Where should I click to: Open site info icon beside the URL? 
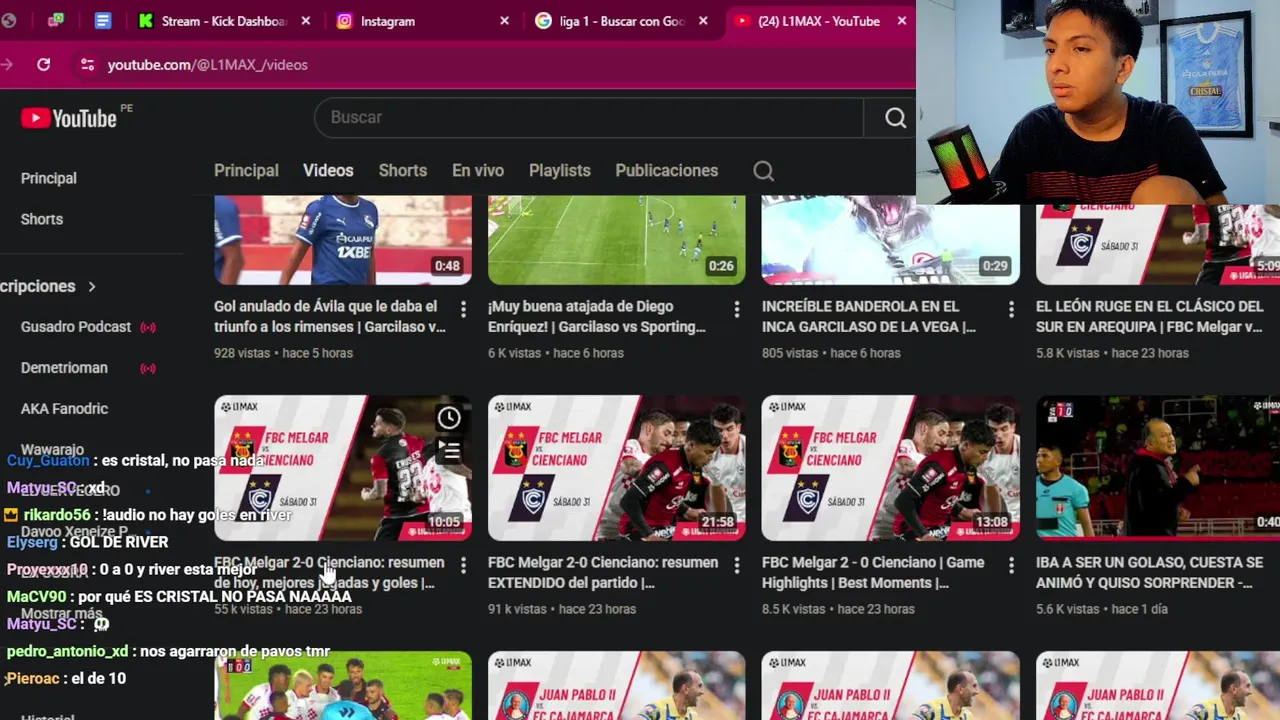87,64
